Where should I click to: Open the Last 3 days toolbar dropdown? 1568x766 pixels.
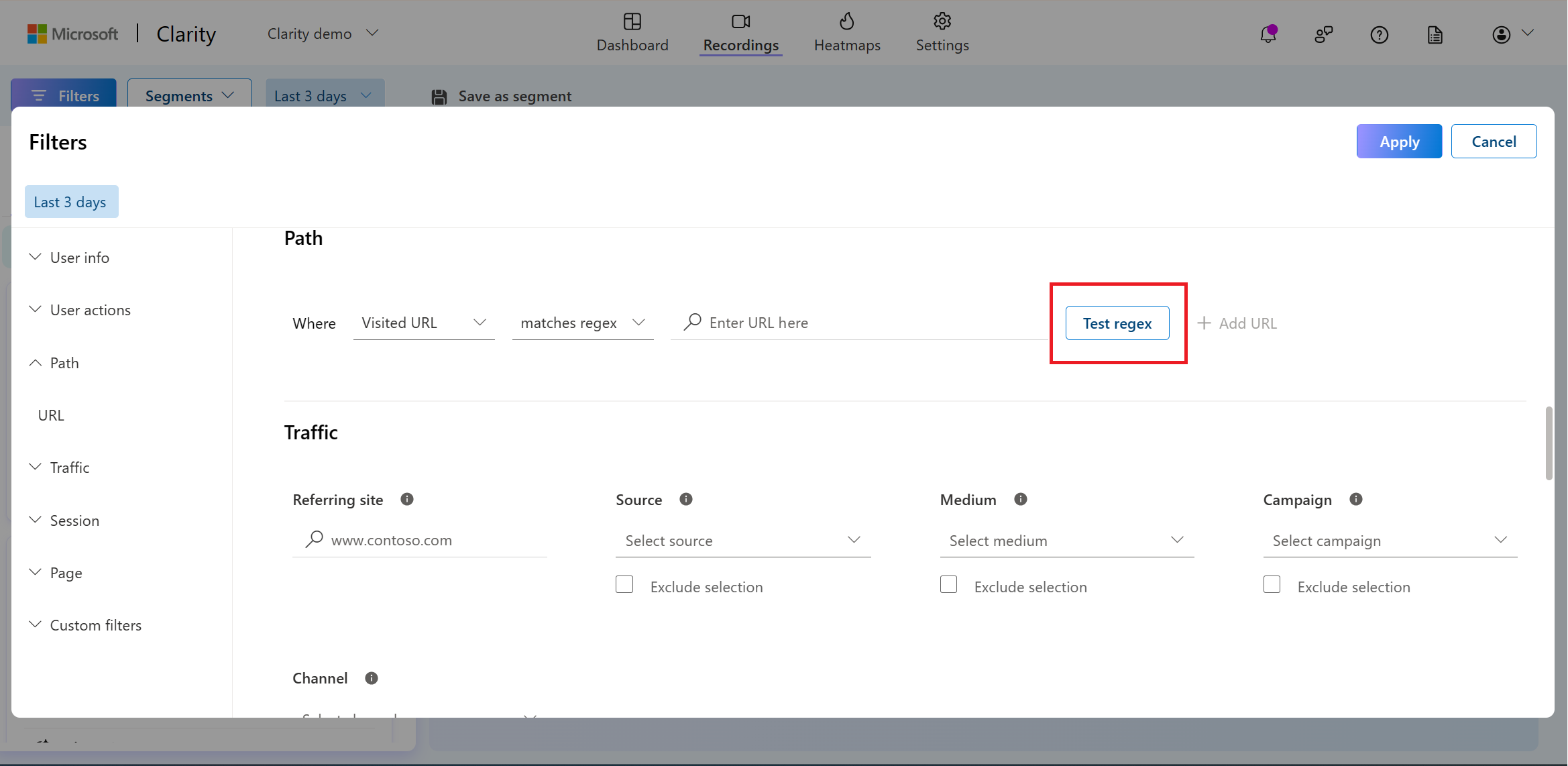click(x=325, y=95)
